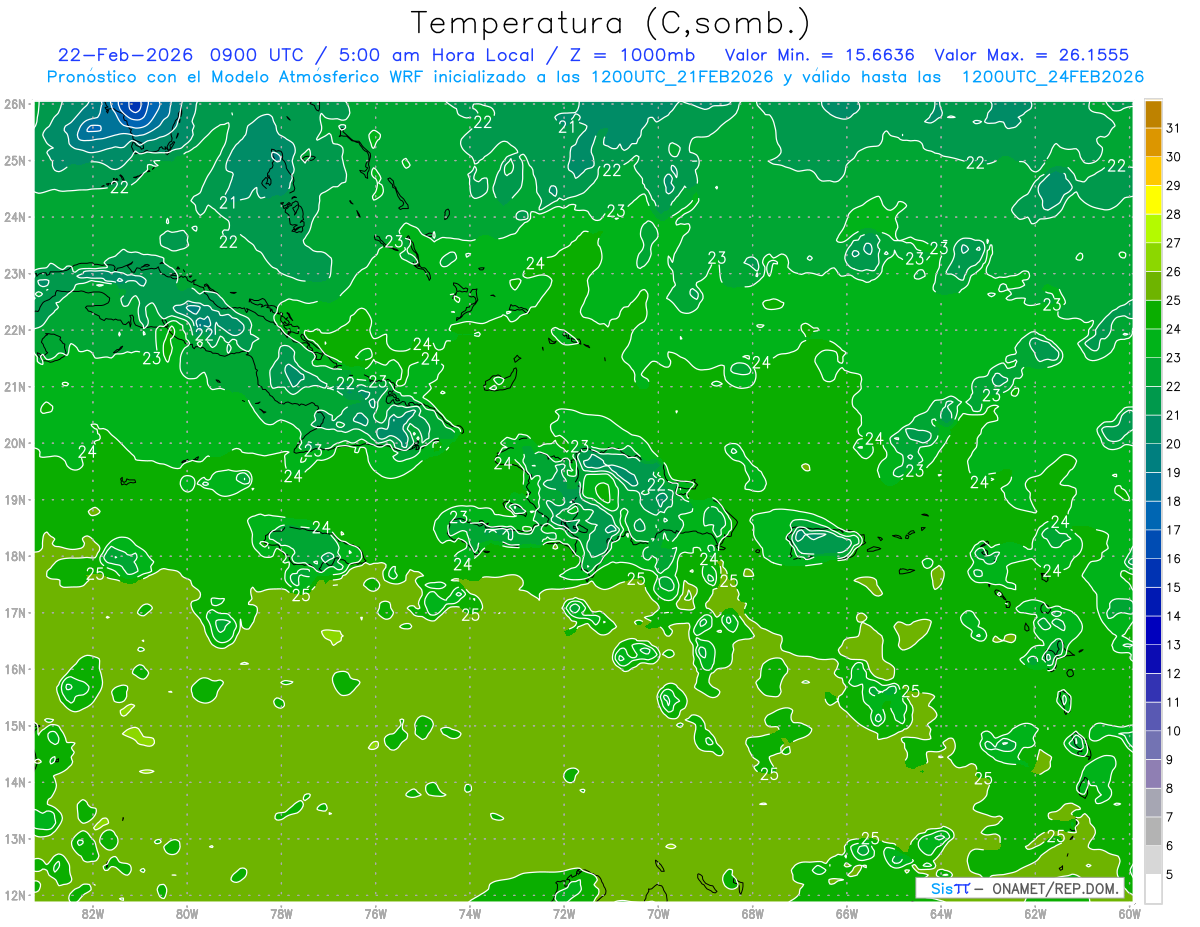This screenshot has width=1200, height=927.
Task: Click the "12N" latitude axis label
Action: click(14, 895)
